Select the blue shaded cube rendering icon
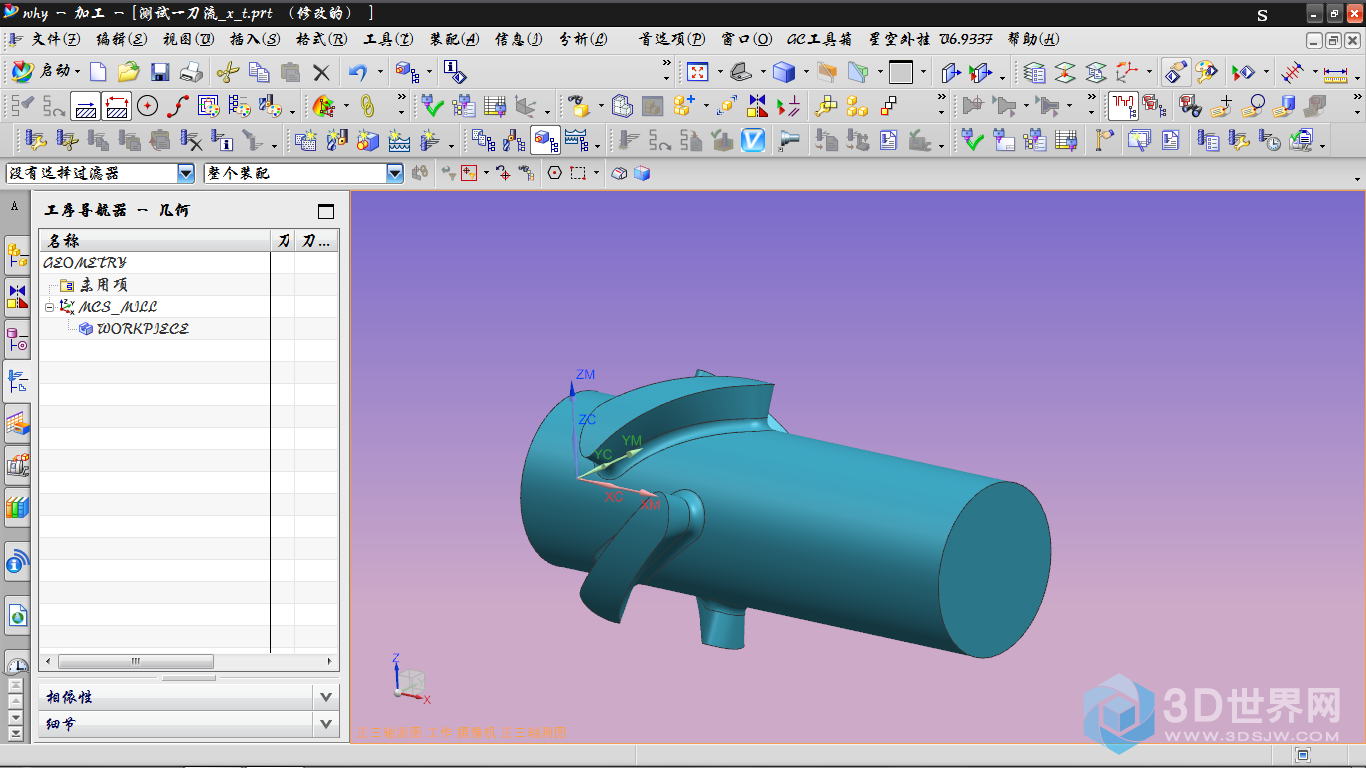The height and width of the screenshot is (768, 1366). (785, 72)
